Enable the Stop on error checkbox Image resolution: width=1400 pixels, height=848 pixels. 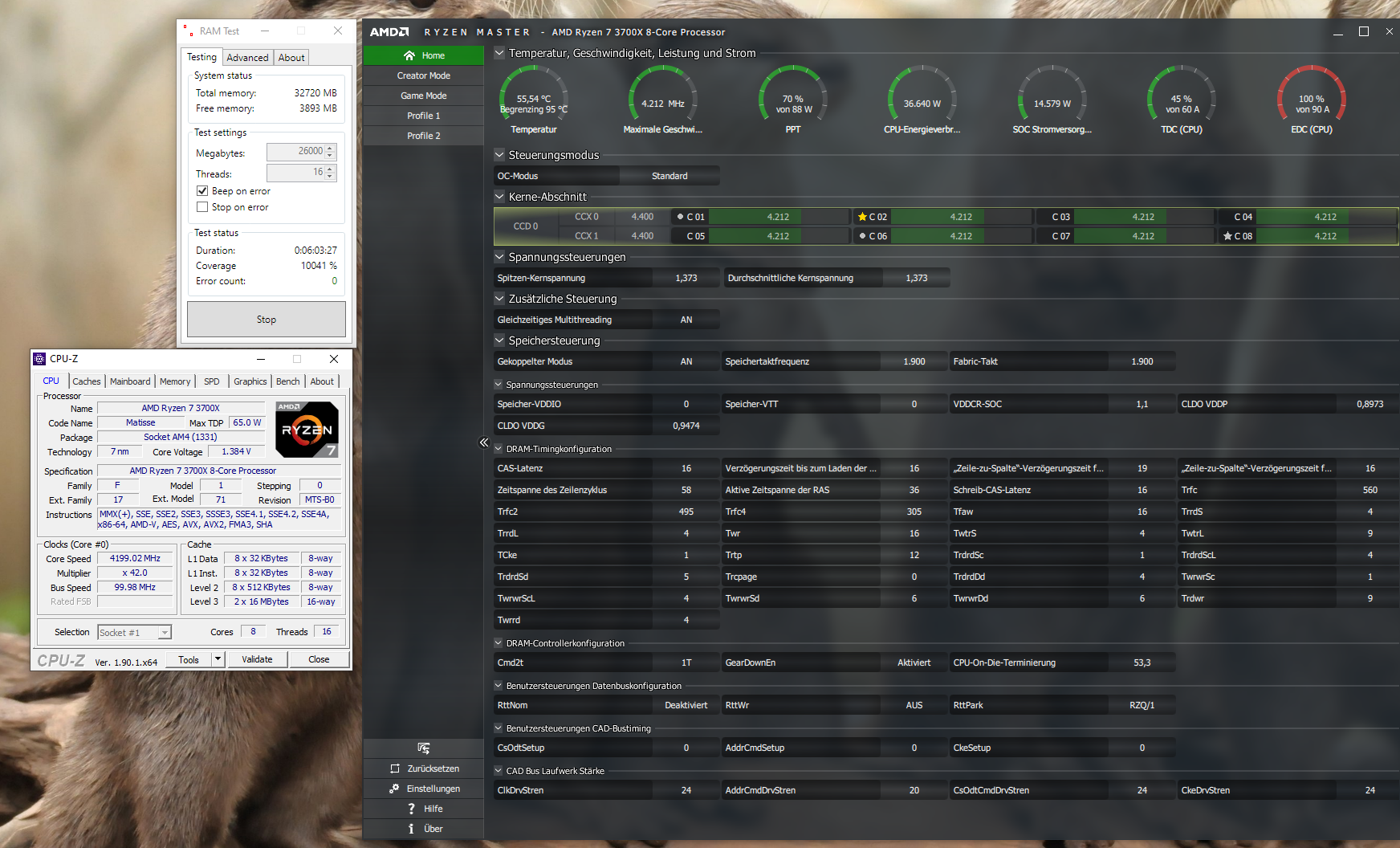[202, 207]
